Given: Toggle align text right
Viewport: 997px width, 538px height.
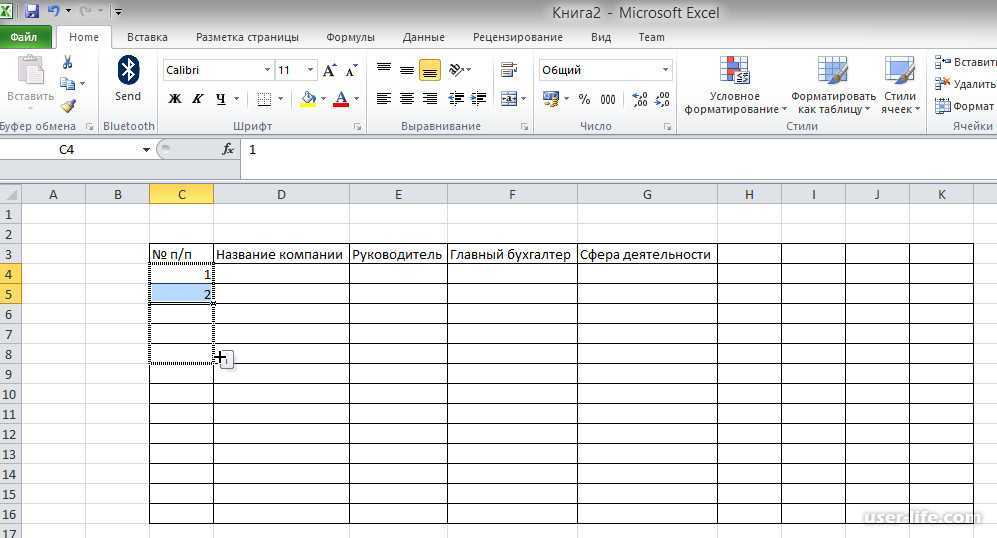Looking at the screenshot, I should [x=430, y=98].
